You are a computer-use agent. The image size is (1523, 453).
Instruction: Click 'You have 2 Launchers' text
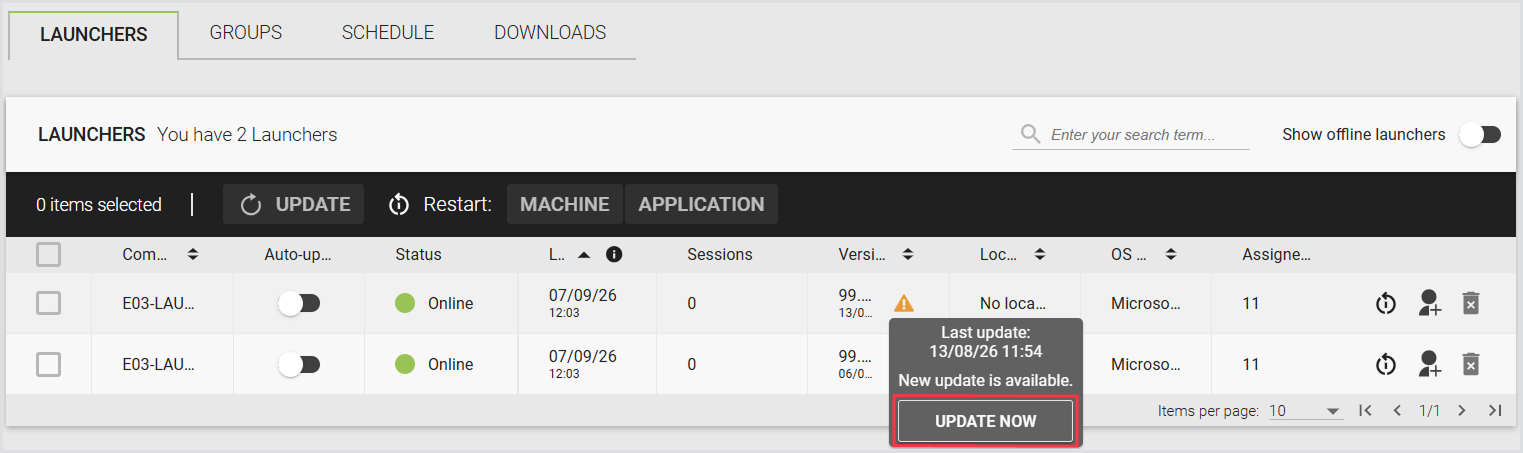coord(247,134)
